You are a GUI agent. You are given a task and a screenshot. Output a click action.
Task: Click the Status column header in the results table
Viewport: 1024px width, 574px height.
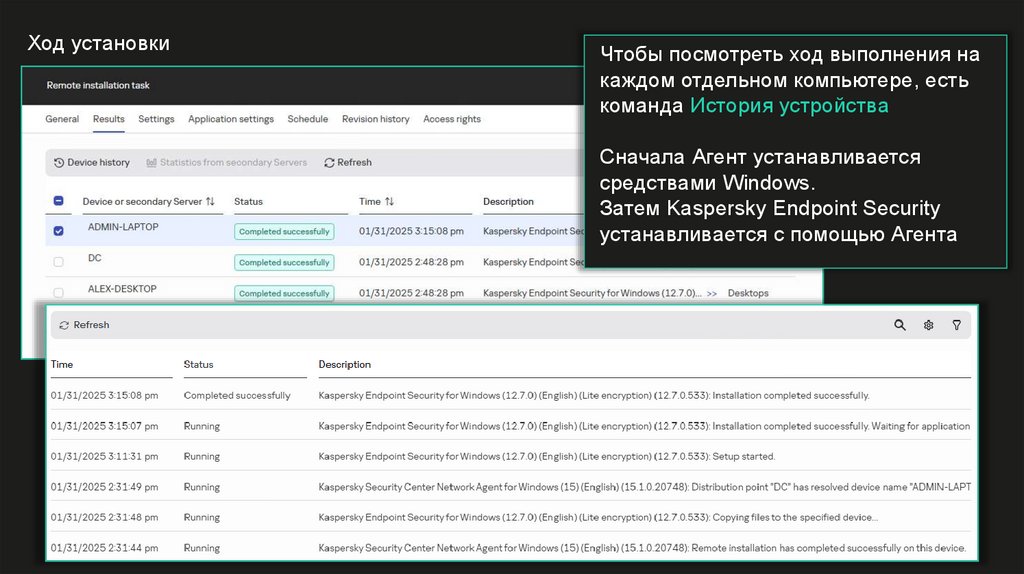[x=248, y=202]
